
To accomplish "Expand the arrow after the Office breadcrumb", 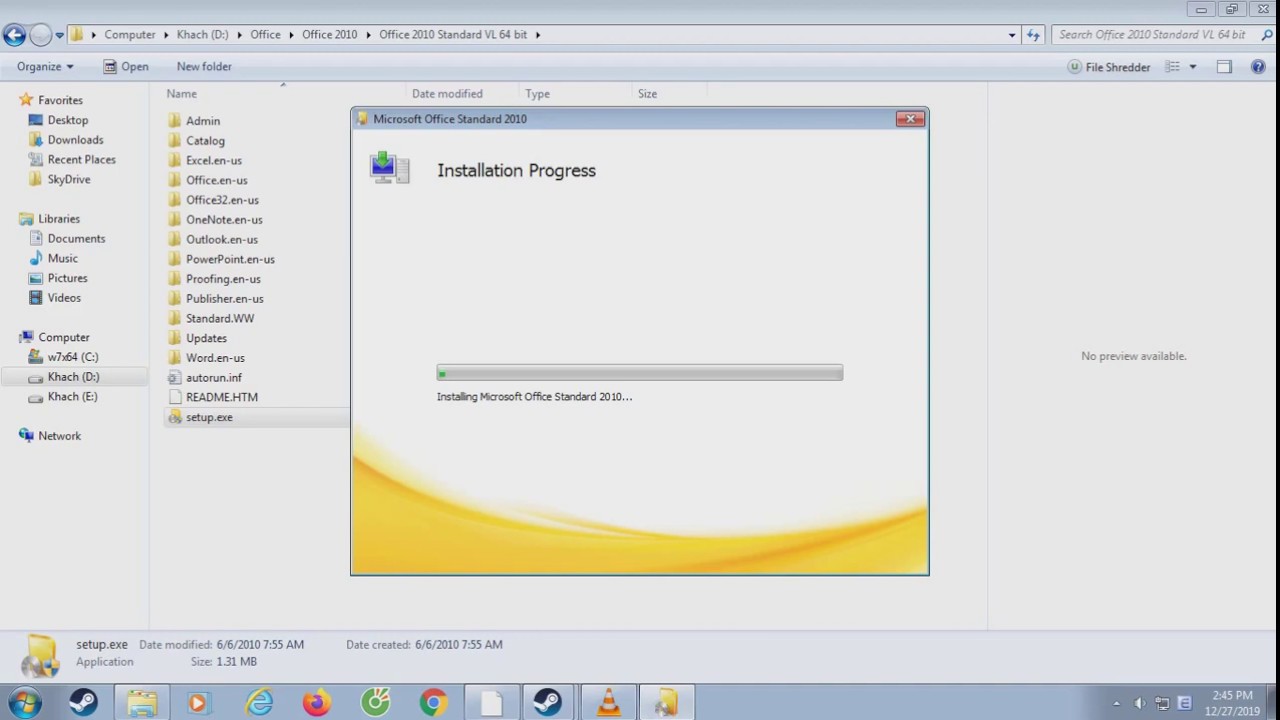I will pos(291,35).
